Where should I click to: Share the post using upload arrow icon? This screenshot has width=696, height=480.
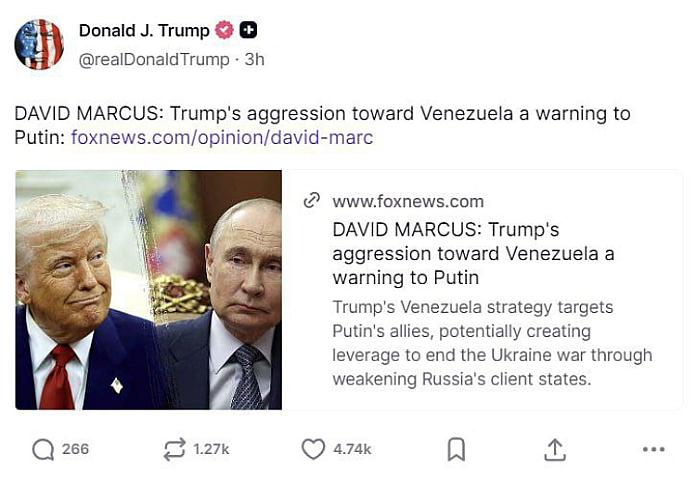click(x=555, y=449)
